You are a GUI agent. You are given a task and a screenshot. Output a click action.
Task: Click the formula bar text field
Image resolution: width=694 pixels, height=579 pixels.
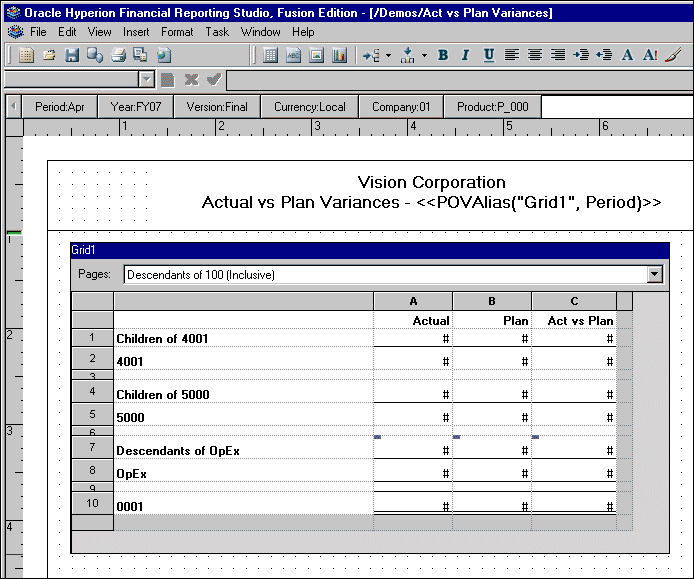(x=459, y=80)
